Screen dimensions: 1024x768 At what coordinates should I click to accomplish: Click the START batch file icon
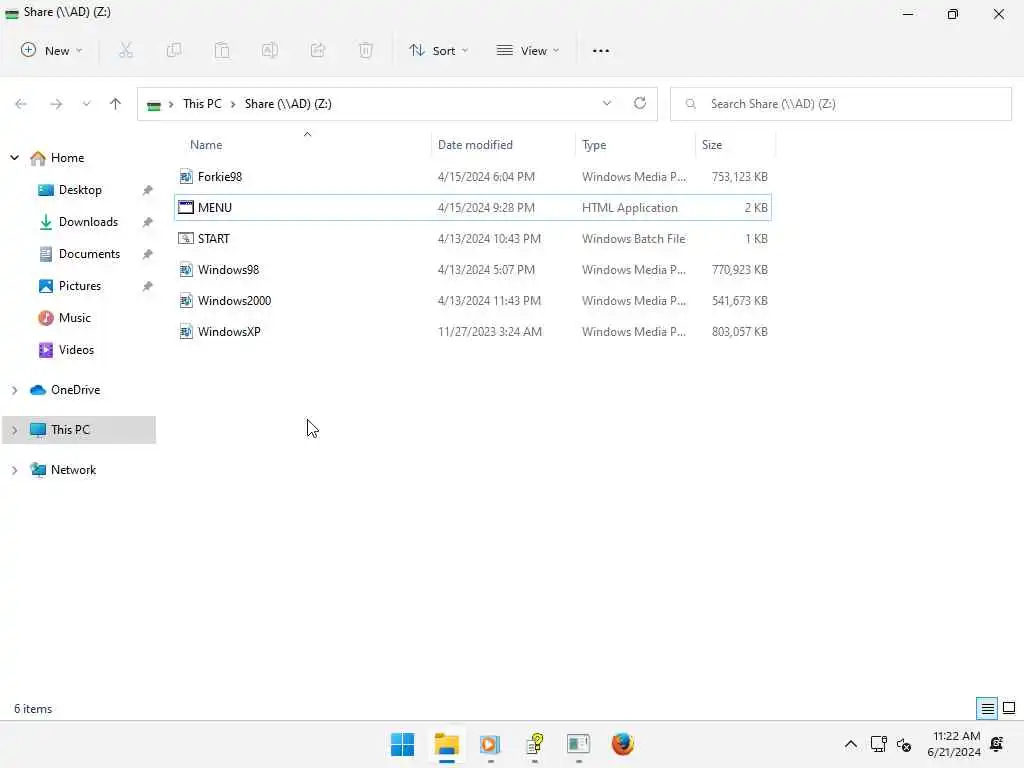tap(186, 238)
